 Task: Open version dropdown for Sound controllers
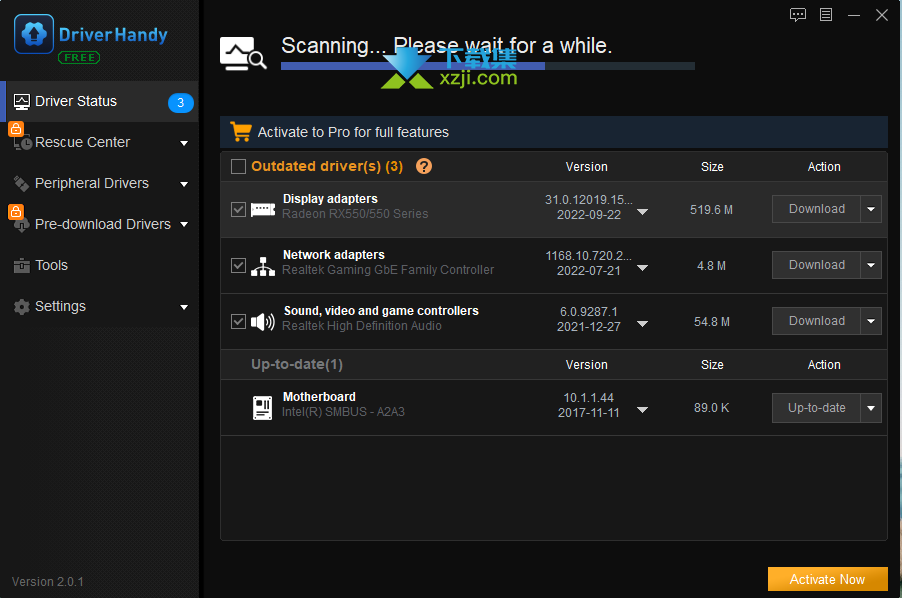click(643, 324)
